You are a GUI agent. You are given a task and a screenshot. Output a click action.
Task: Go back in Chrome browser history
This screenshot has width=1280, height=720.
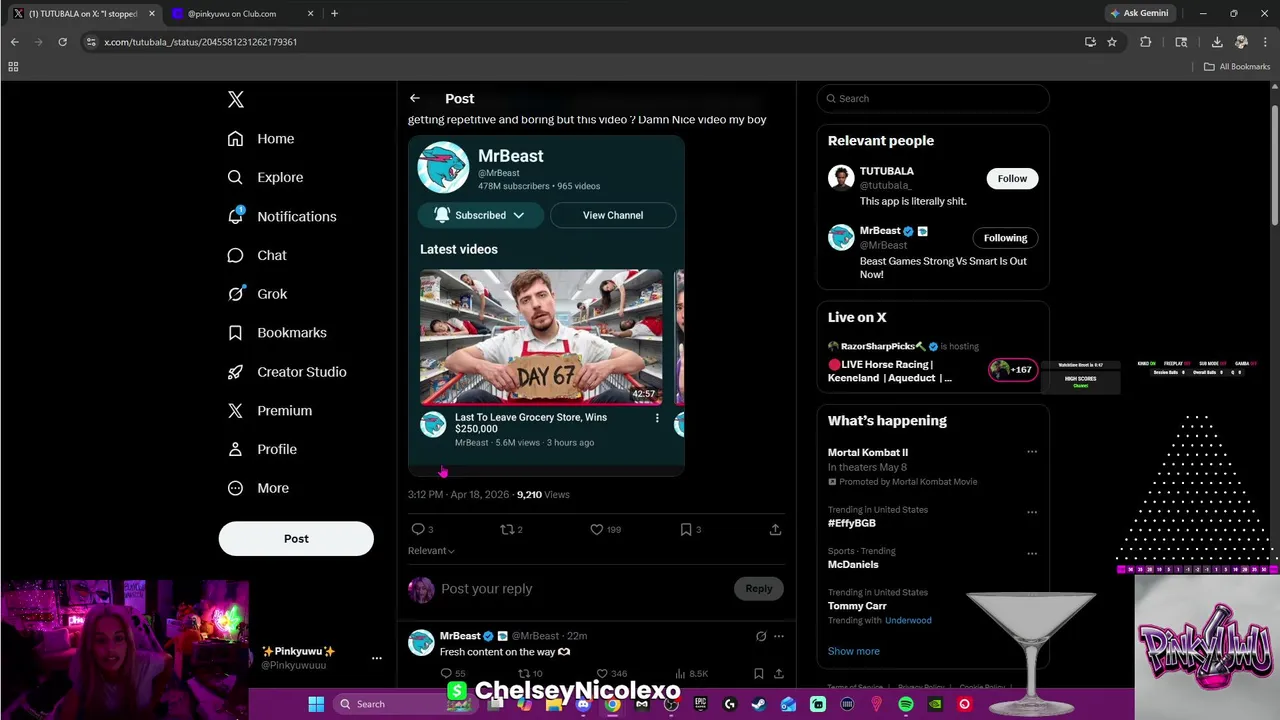click(x=14, y=42)
